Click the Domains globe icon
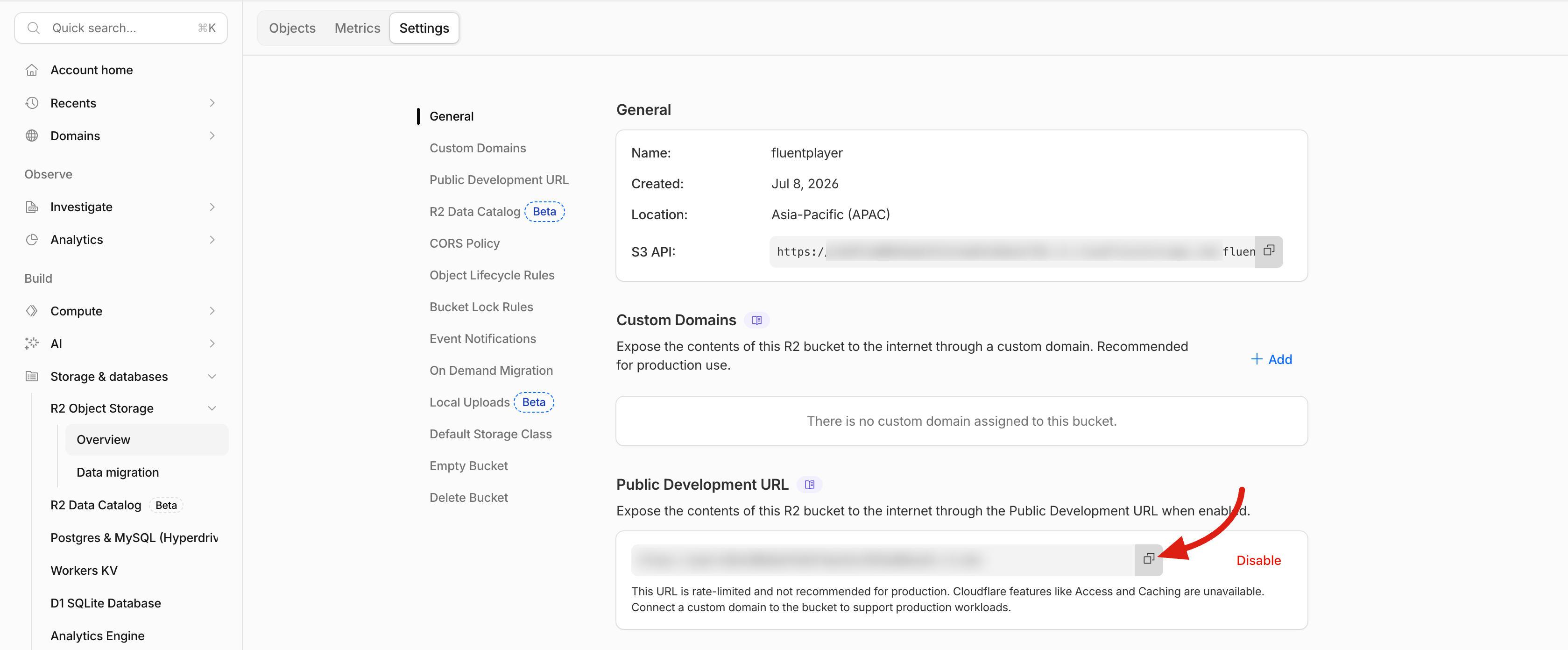The height and width of the screenshot is (650, 1568). coord(32,136)
